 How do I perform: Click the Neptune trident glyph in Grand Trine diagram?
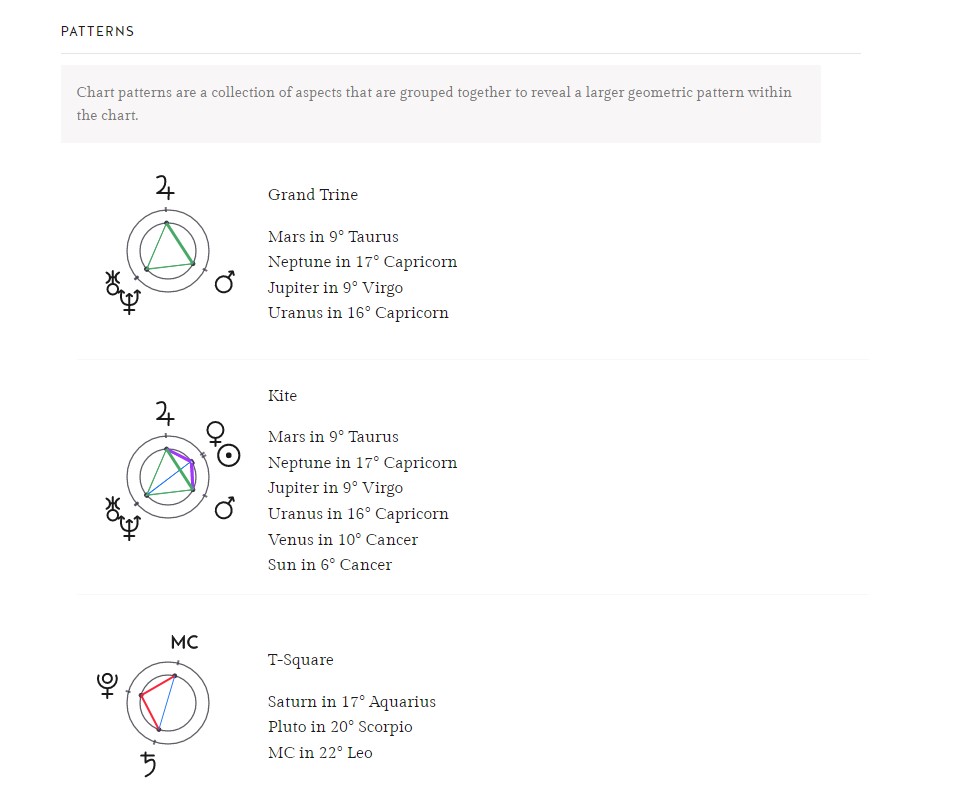129,302
